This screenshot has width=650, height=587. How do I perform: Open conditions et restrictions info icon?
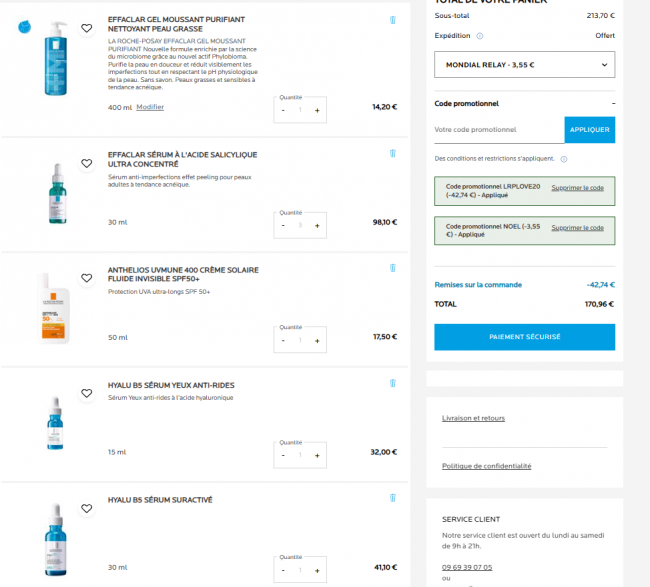coord(564,158)
